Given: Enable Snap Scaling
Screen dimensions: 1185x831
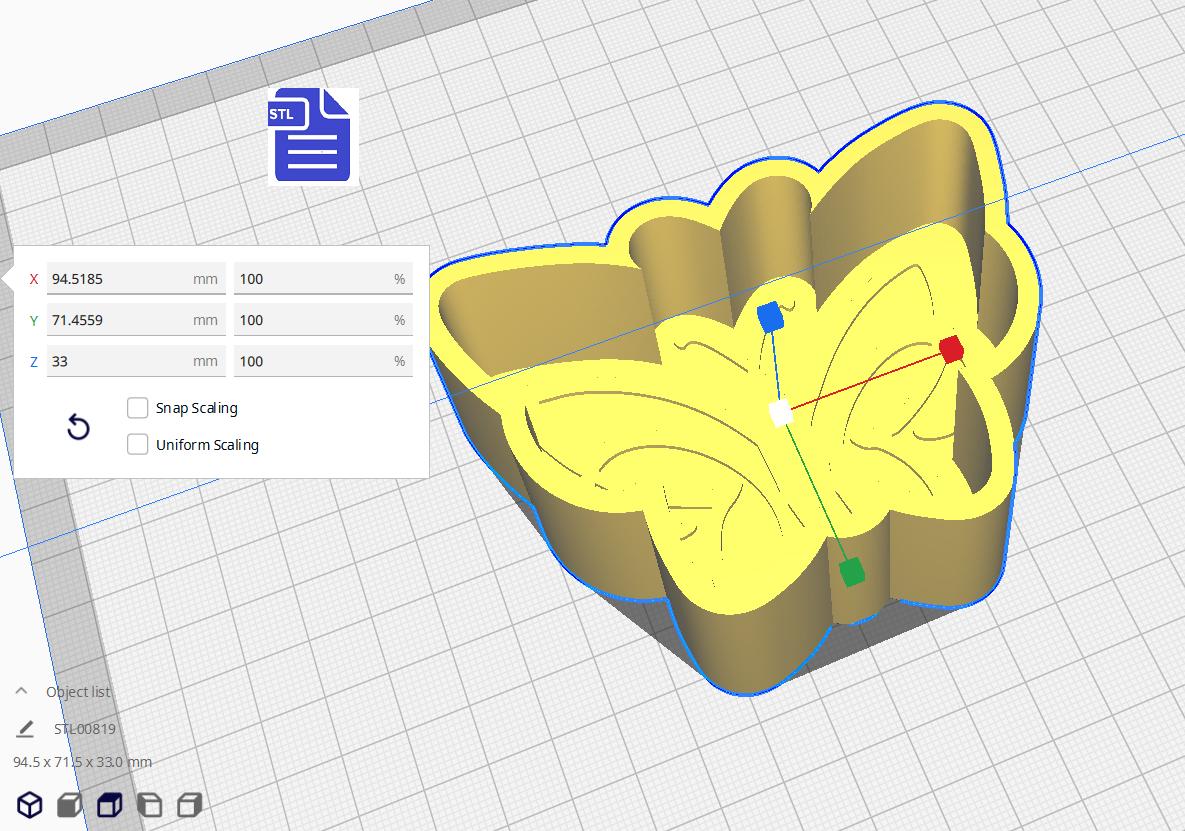Looking at the screenshot, I should point(137,407).
